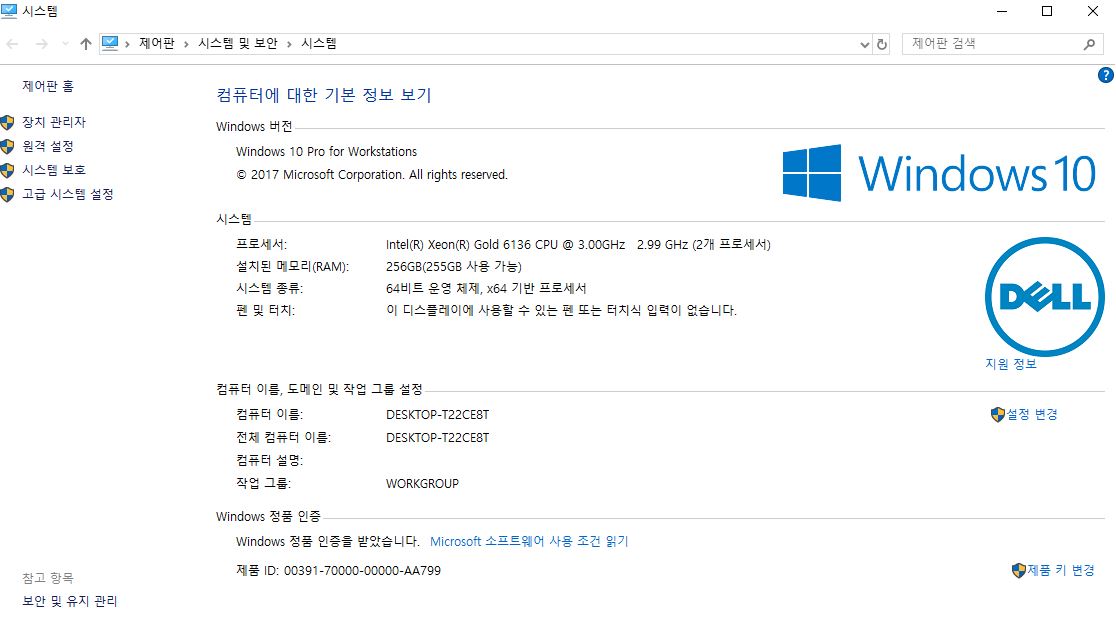Expand chevron after computer icon in address bar

coord(127,44)
